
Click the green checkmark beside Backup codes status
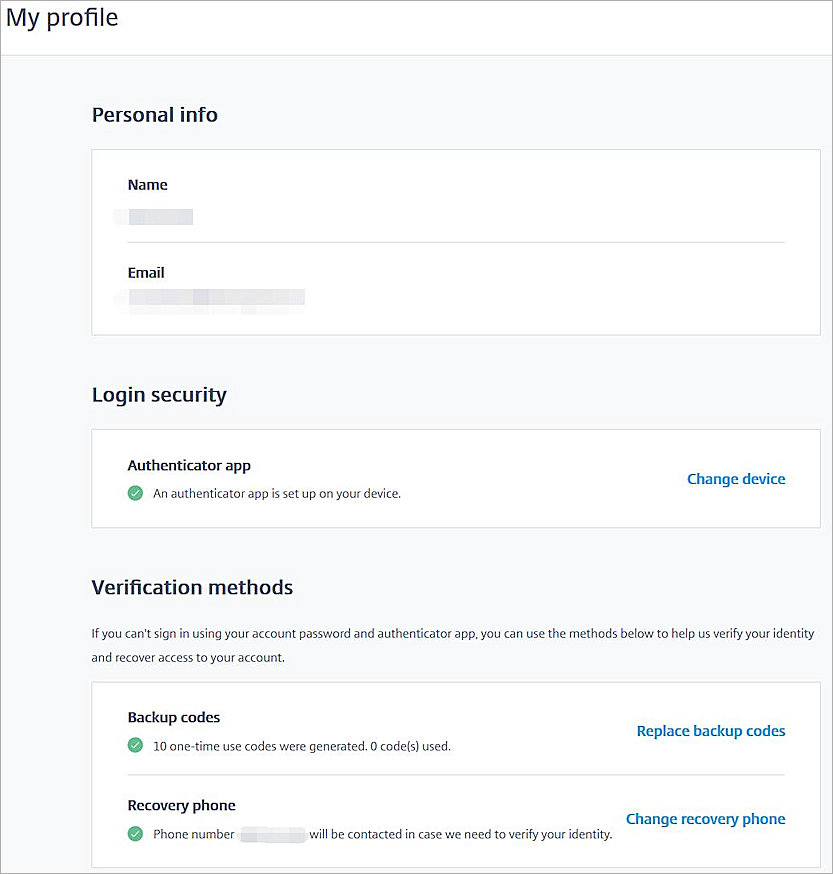tap(135, 745)
